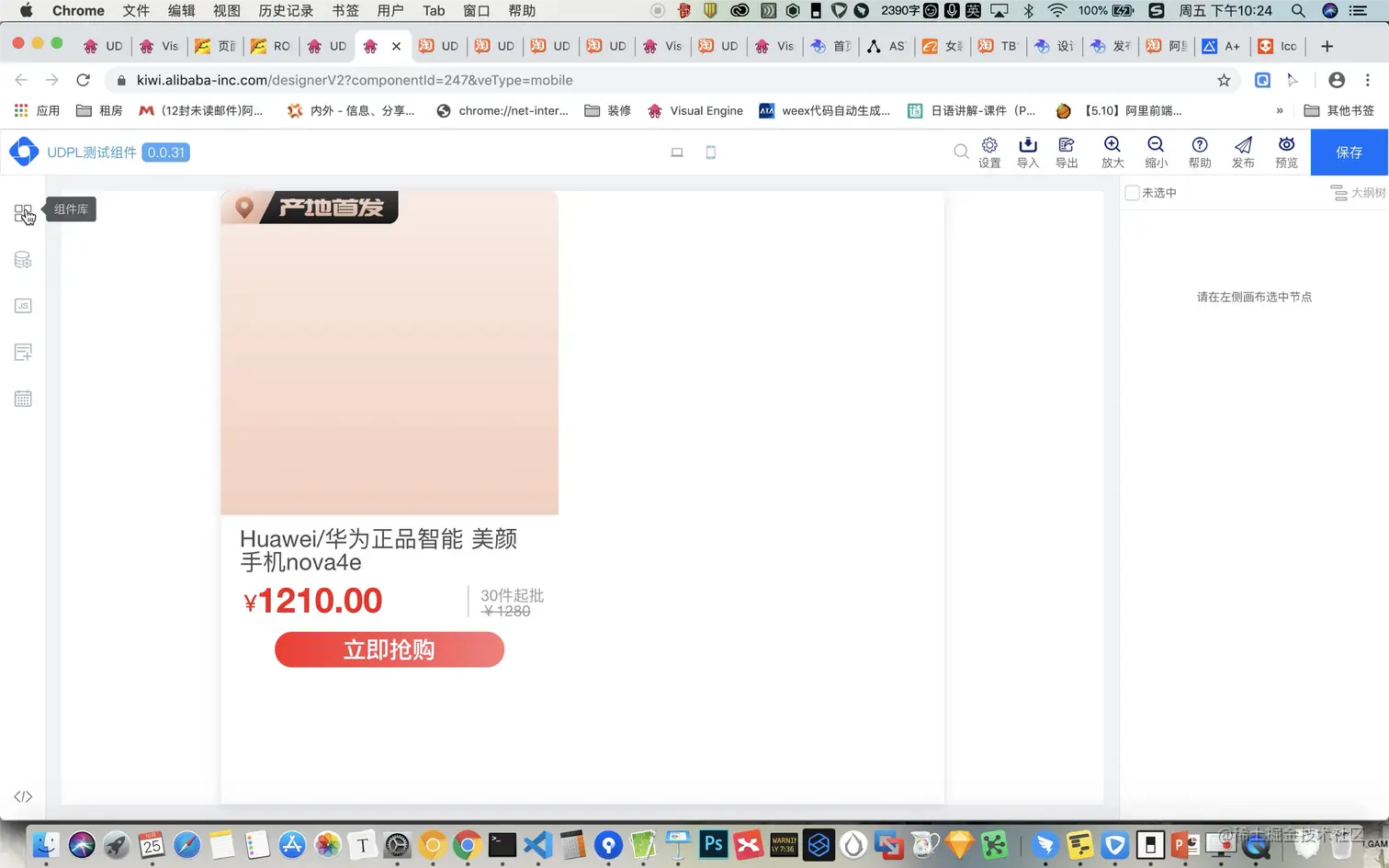1389x868 pixels.
Task: Open 其他书签 bookmarks folder
Action: click(1339, 110)
